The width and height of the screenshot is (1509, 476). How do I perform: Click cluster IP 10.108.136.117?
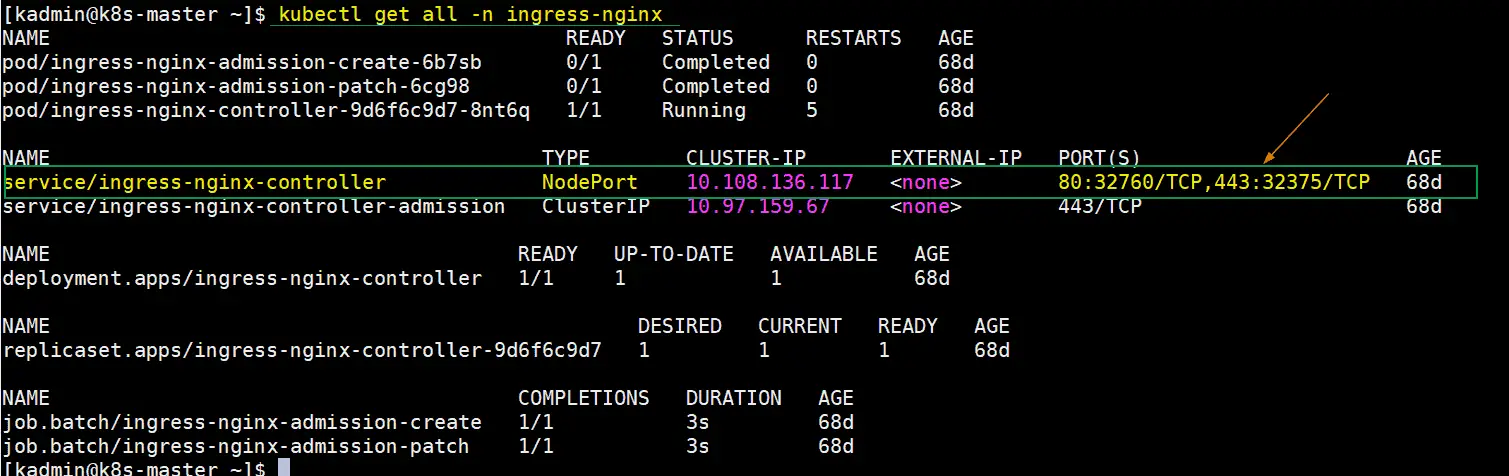click(770, 182)
